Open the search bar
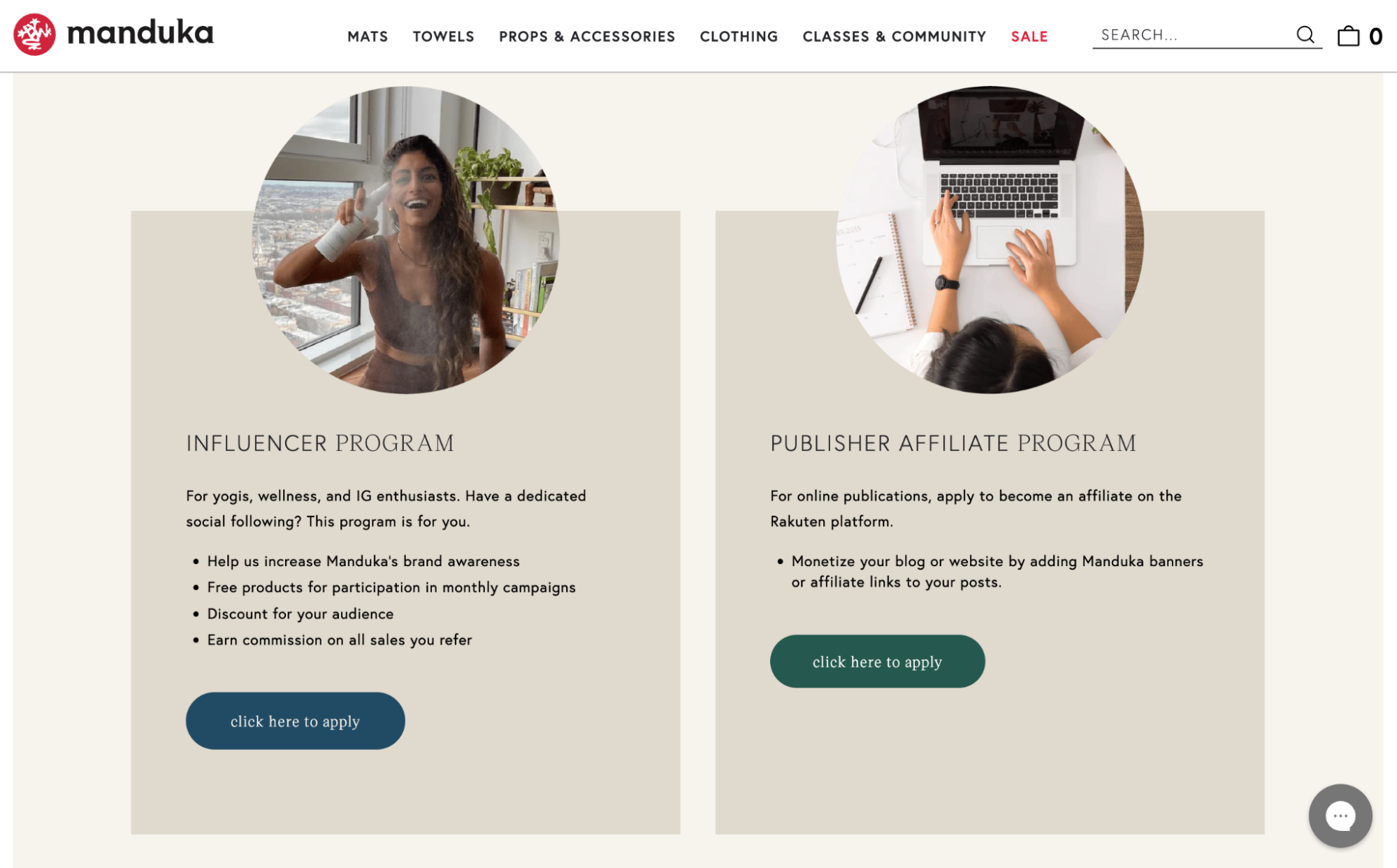Viewport: 1397px width, 868px height. point(1191,34)
